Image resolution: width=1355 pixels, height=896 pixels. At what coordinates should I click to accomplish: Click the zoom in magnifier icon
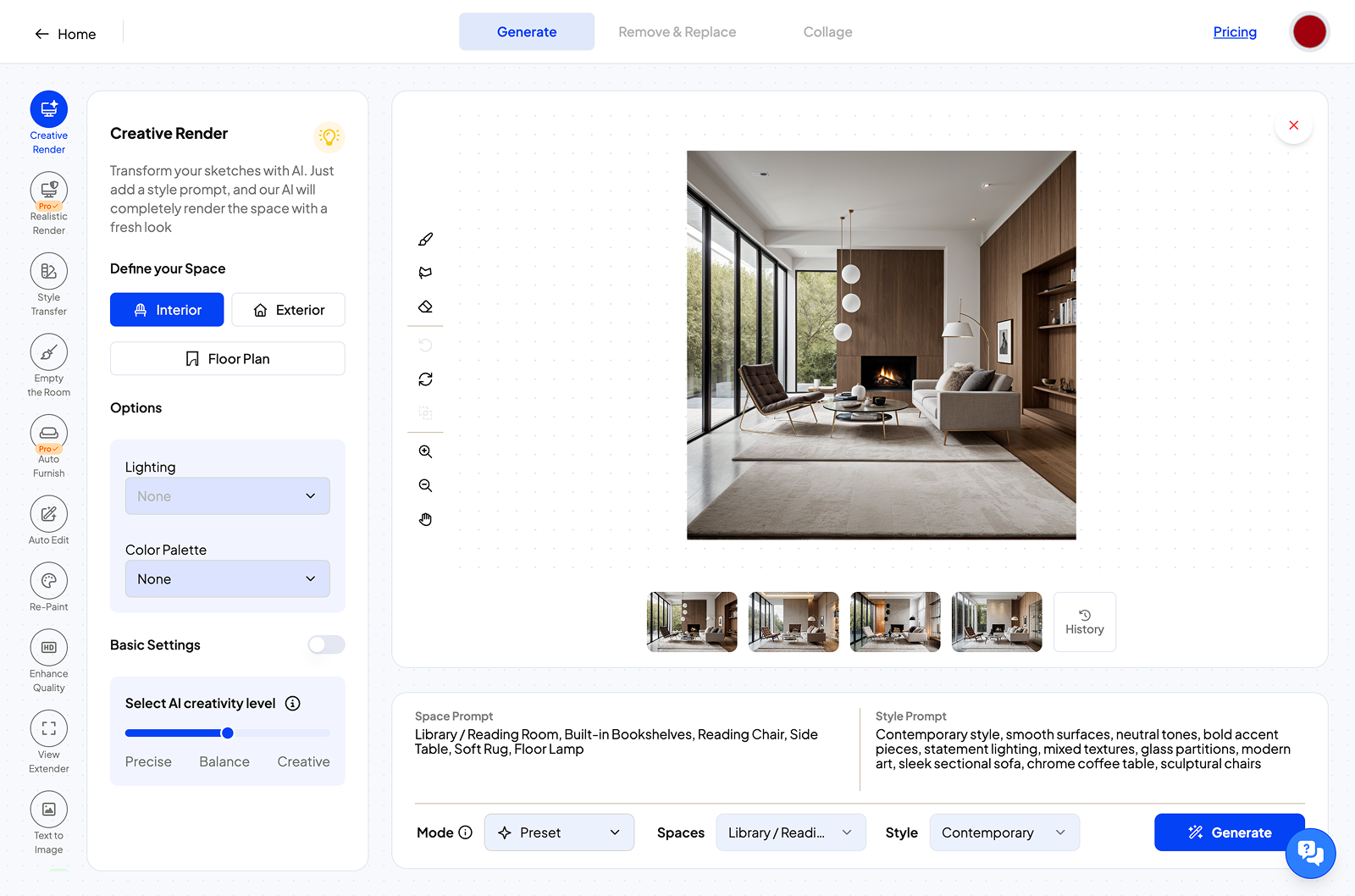425,452
